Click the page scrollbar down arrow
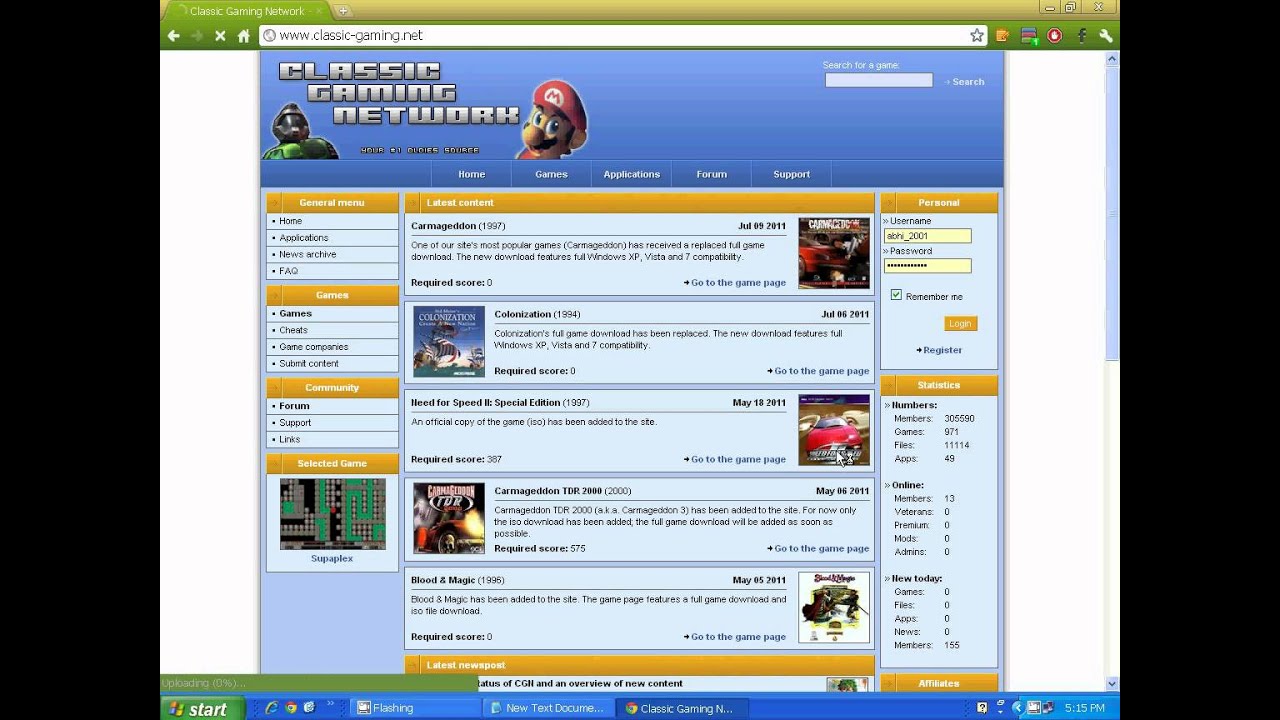The width and height of the screenshot is (1280, 720). click(x=1112, y=684)
